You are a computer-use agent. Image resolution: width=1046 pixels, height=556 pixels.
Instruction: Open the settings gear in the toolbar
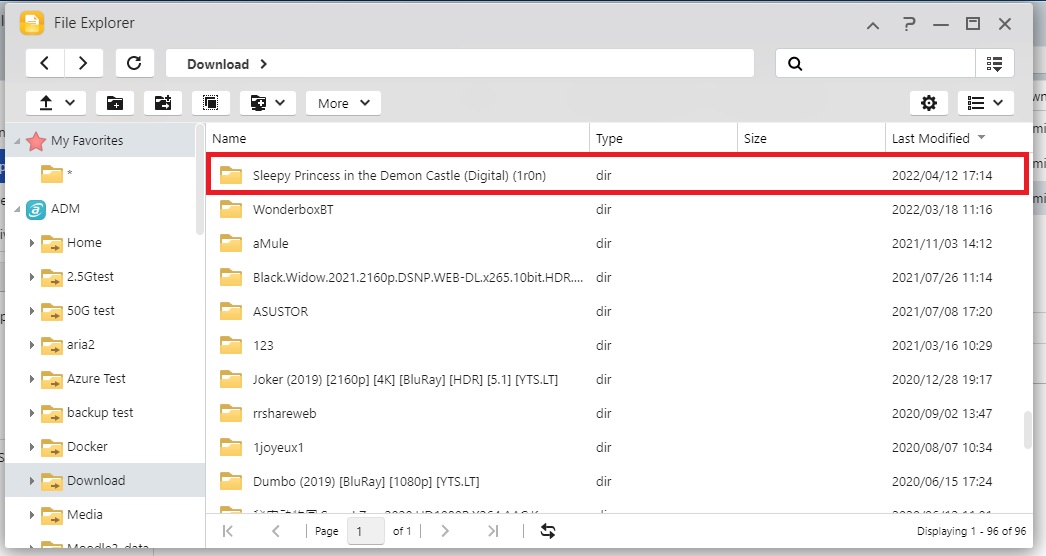tap(929, 103)
